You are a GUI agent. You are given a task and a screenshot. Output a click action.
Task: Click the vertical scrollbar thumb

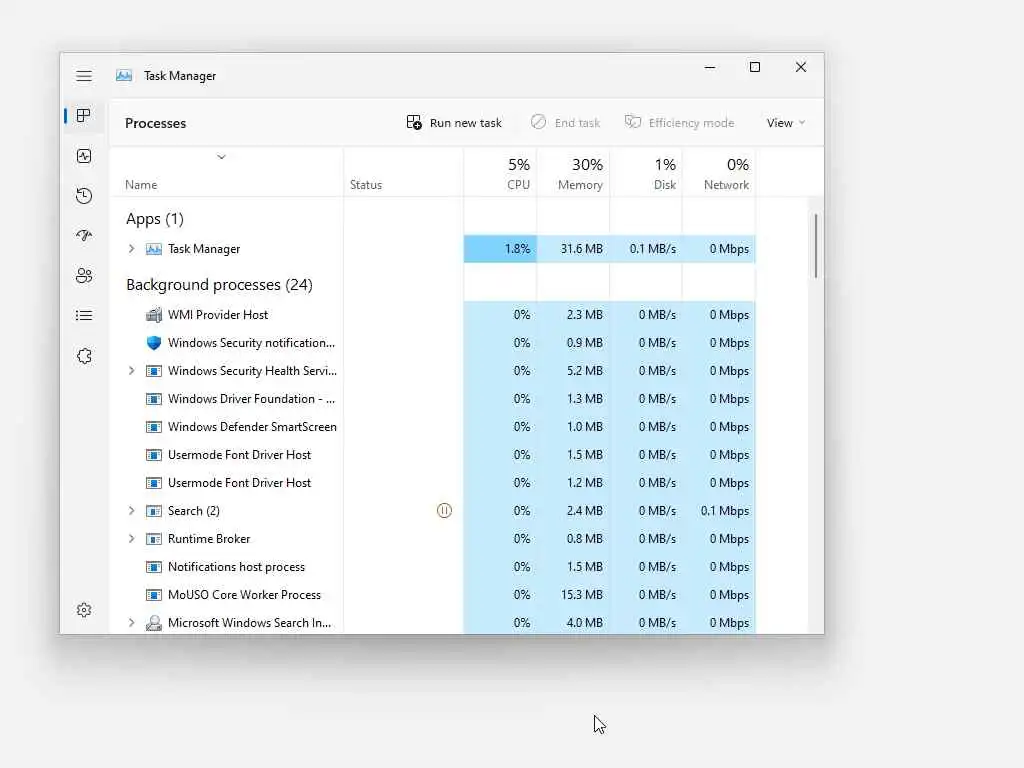[x=816, y=246]
